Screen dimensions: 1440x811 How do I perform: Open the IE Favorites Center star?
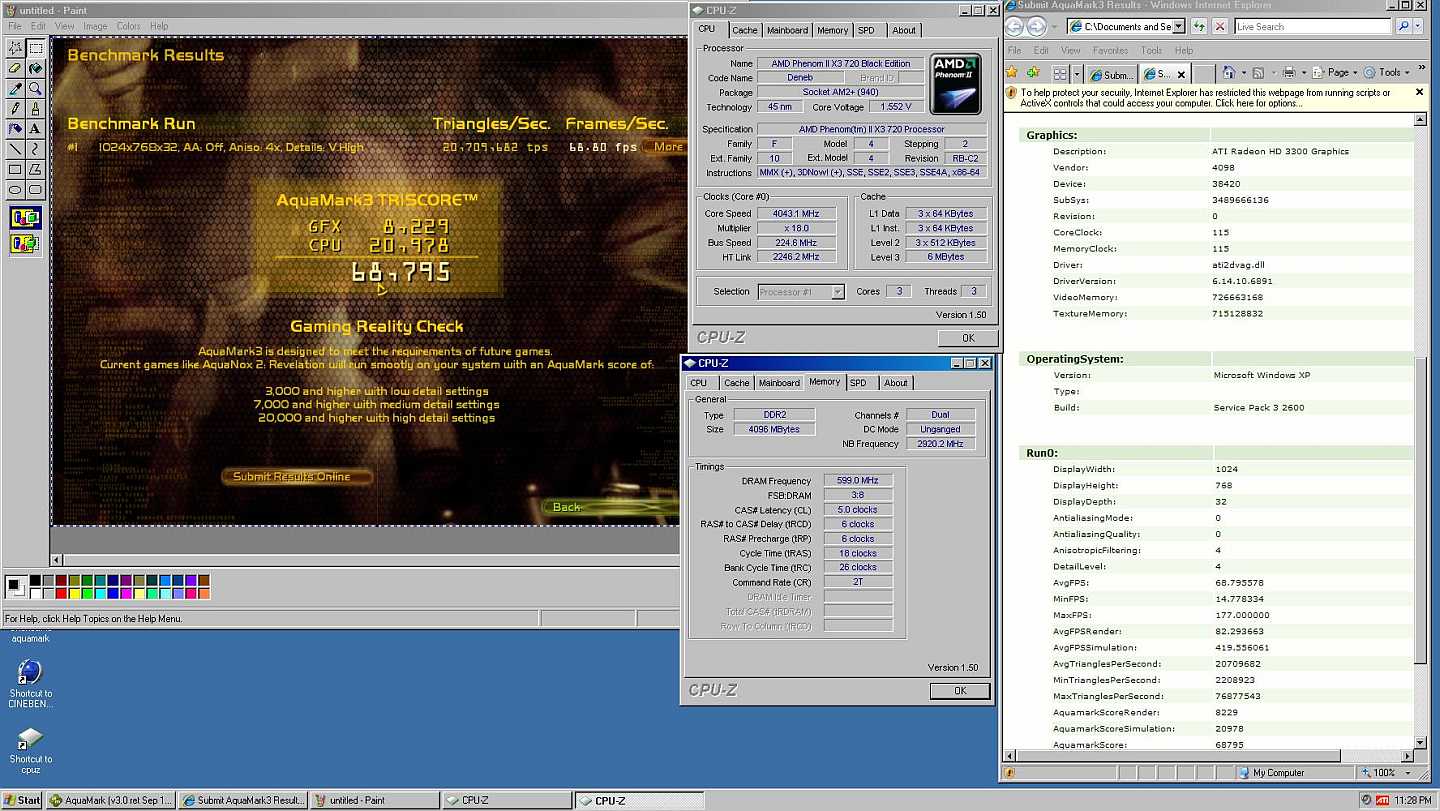pos(1011,73)
